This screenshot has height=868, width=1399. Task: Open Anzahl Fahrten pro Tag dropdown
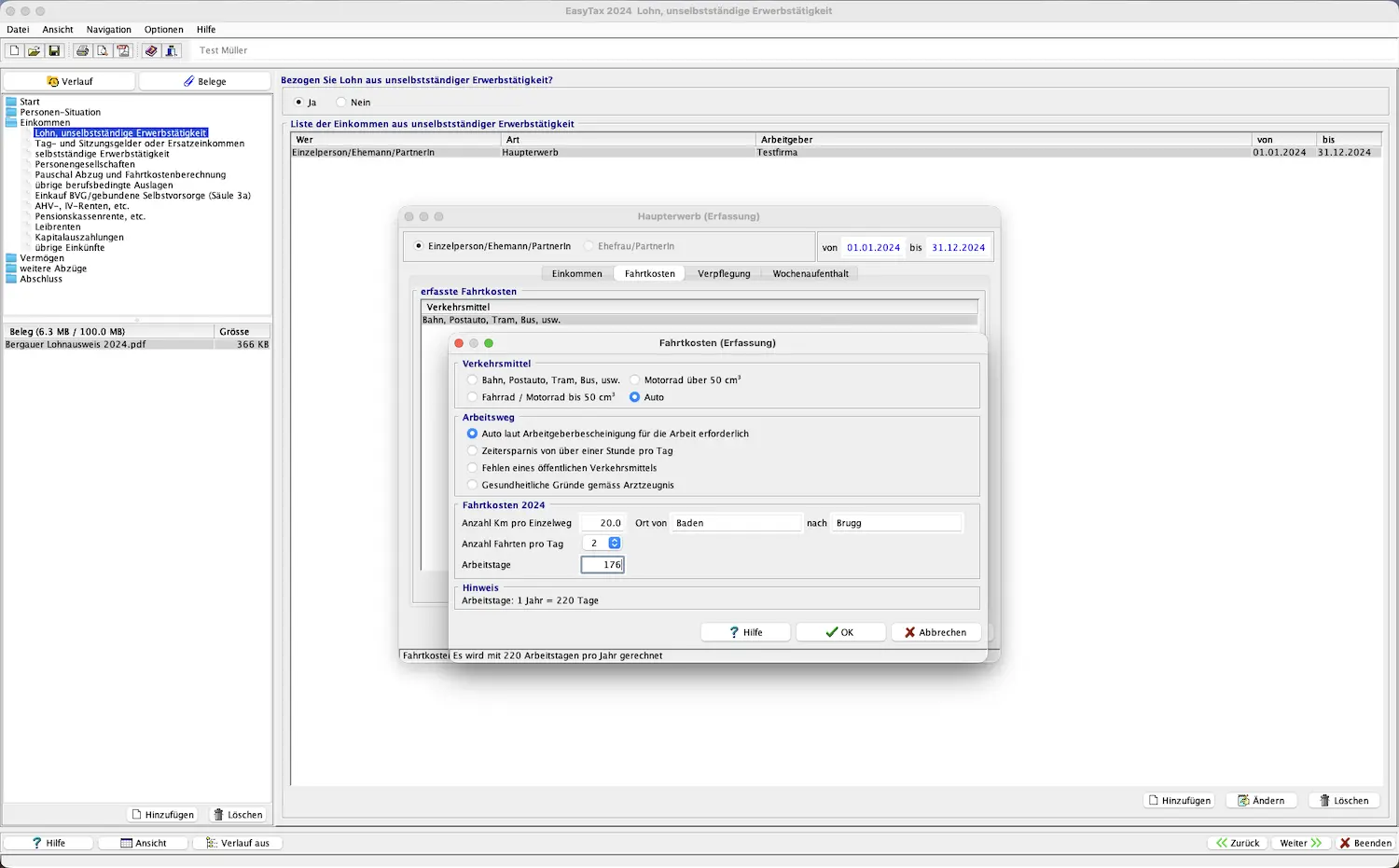614,544
